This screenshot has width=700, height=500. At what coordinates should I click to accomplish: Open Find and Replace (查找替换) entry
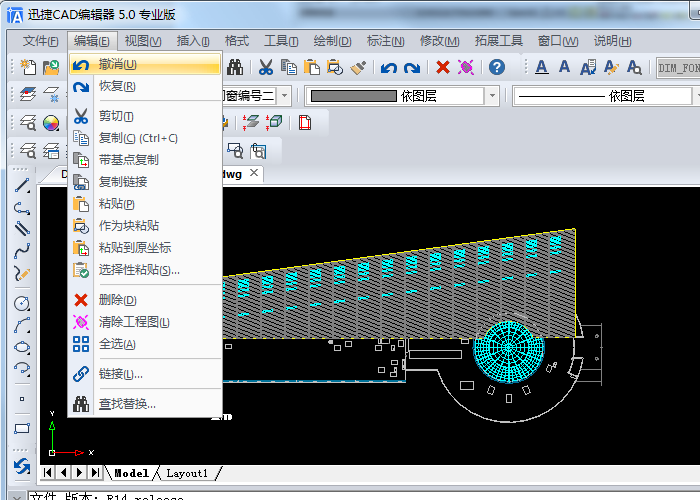pyautogui.click(x=145, y=404)
